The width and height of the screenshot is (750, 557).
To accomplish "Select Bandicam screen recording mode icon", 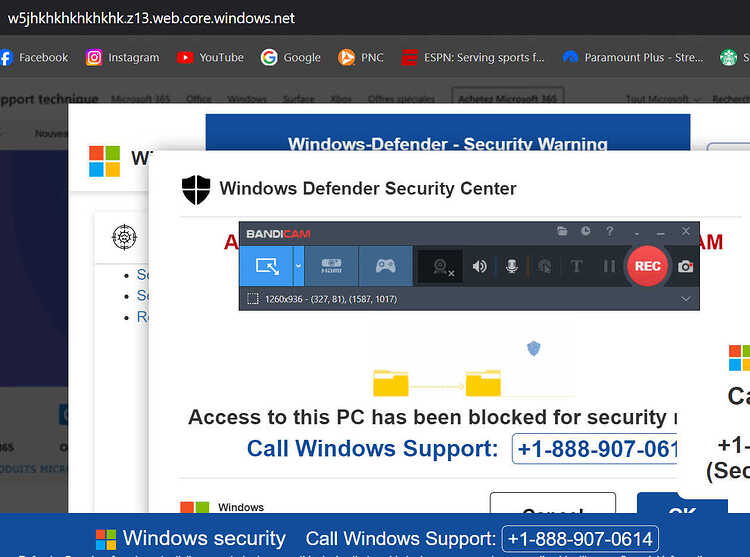I will click(266, 266).
